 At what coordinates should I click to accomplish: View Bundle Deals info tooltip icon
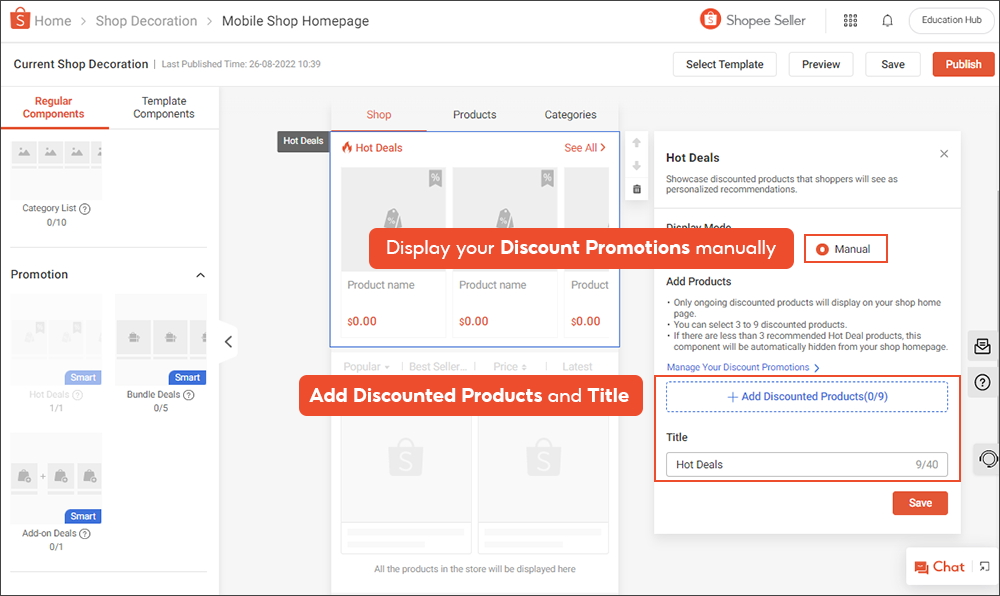(188, 394)
